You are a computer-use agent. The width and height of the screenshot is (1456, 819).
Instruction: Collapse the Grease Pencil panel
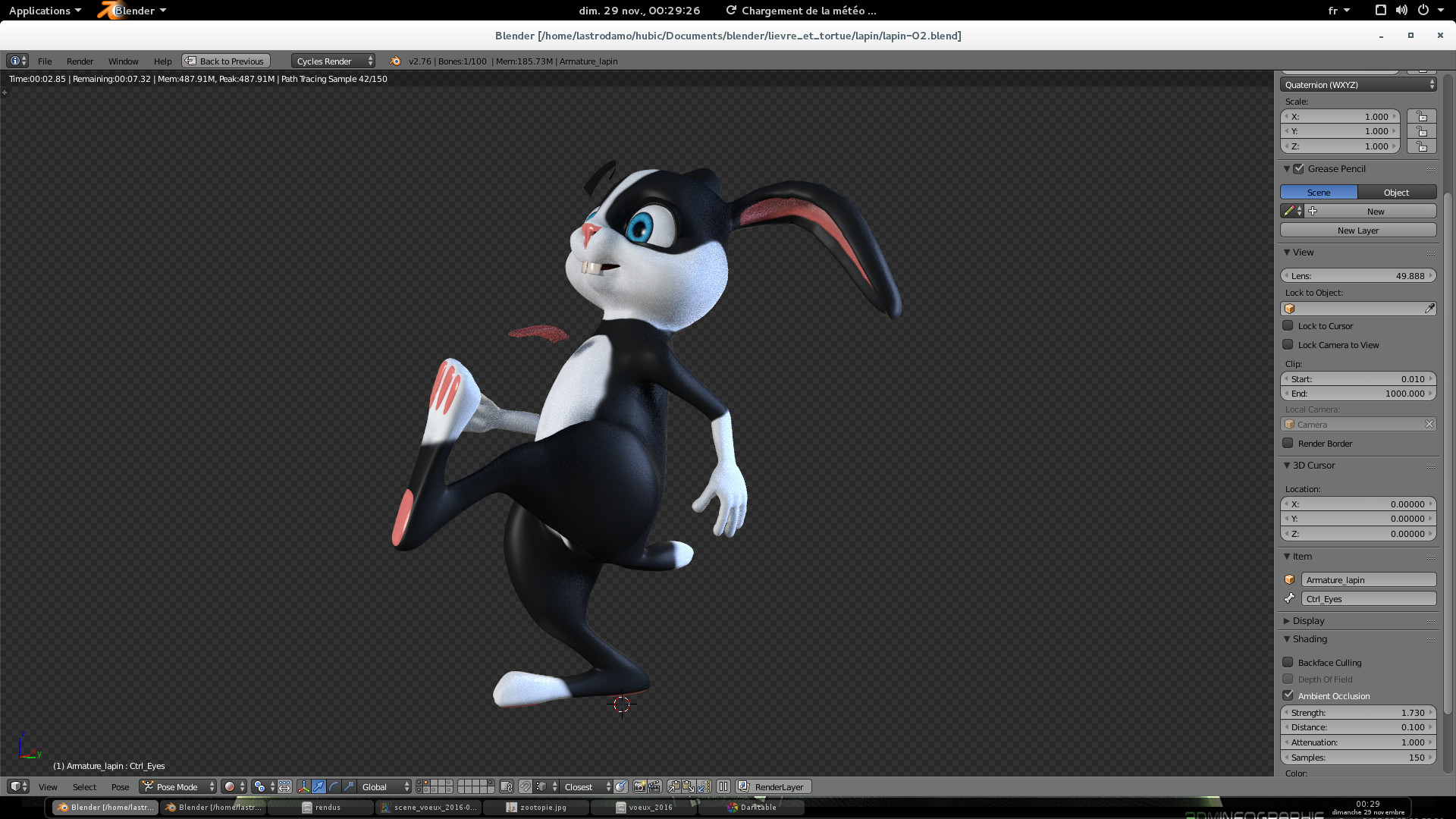[x=1287, y=169]
